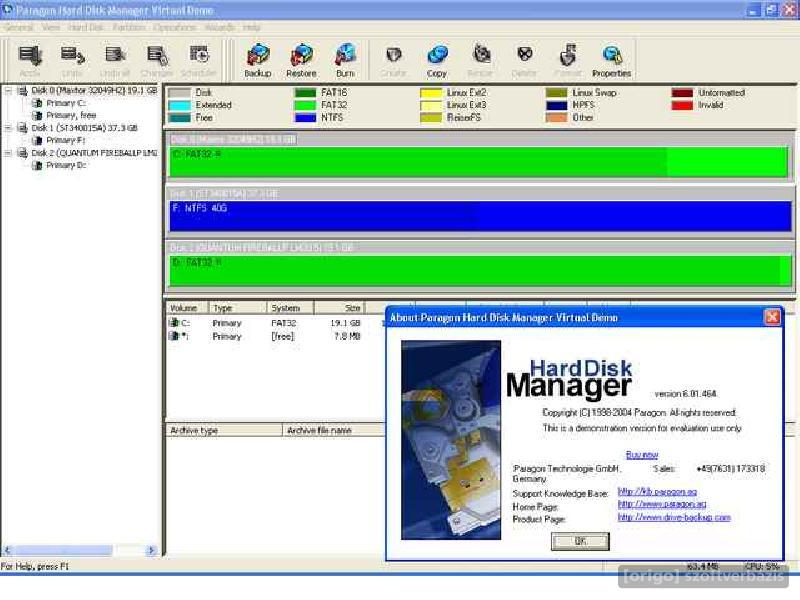Open the Wizards menu
The width and height of the screenshot is (800, 600).
[219, 28]
